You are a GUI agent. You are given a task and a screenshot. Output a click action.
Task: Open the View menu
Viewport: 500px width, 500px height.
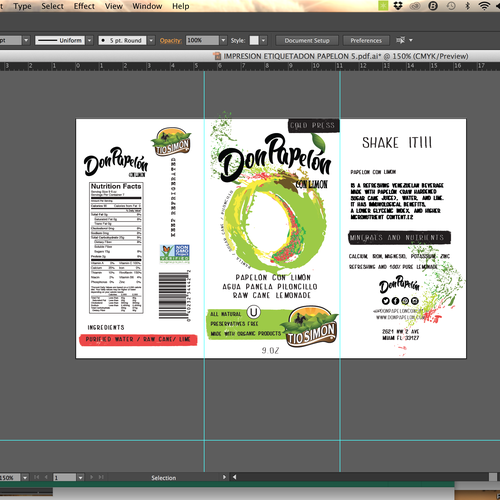point(114,6)
